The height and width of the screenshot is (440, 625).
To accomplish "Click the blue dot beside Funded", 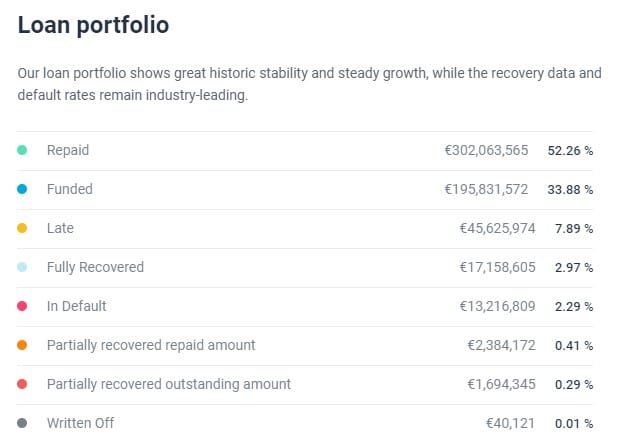I will (22, 189).
